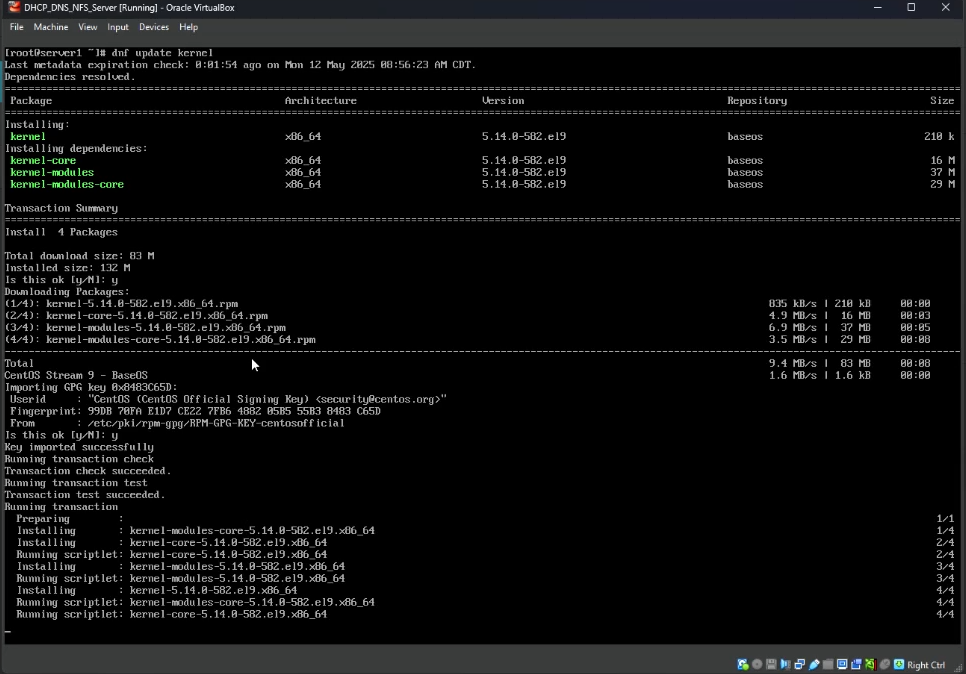Open the File menu
This screenshot has height=674, width=966.
[17, 27]
